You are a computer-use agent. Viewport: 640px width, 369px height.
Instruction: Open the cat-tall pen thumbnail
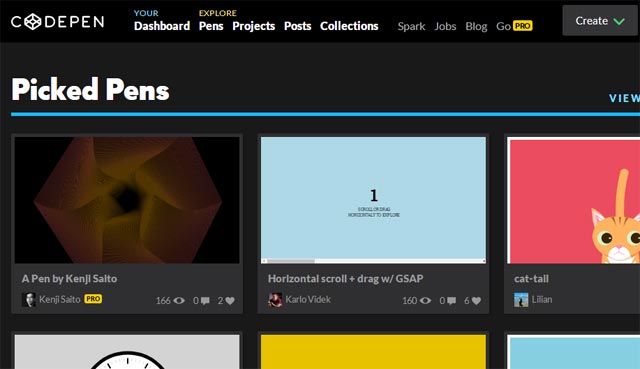pos(573,200)
